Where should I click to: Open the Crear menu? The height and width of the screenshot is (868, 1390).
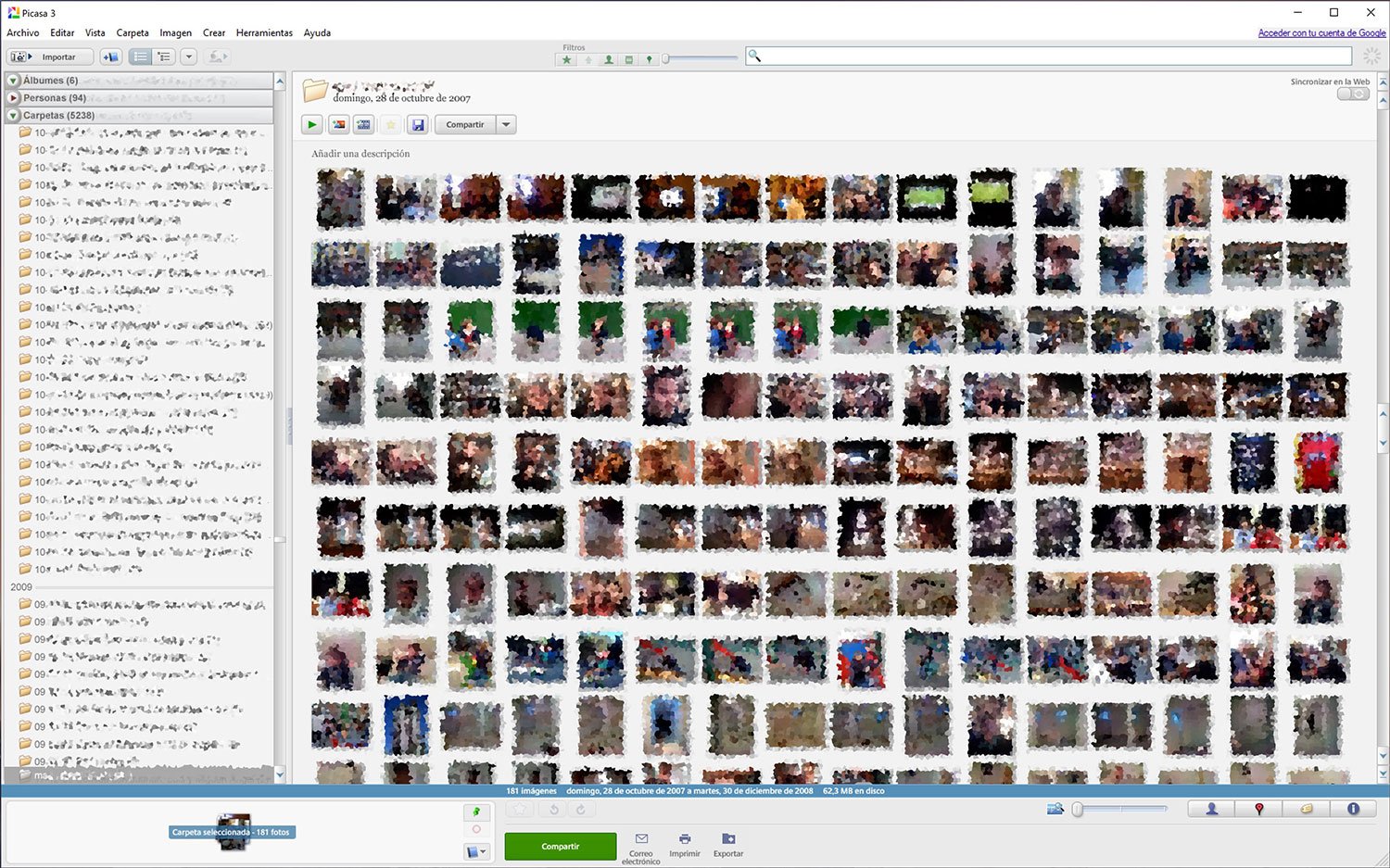(x=214, y=32)
